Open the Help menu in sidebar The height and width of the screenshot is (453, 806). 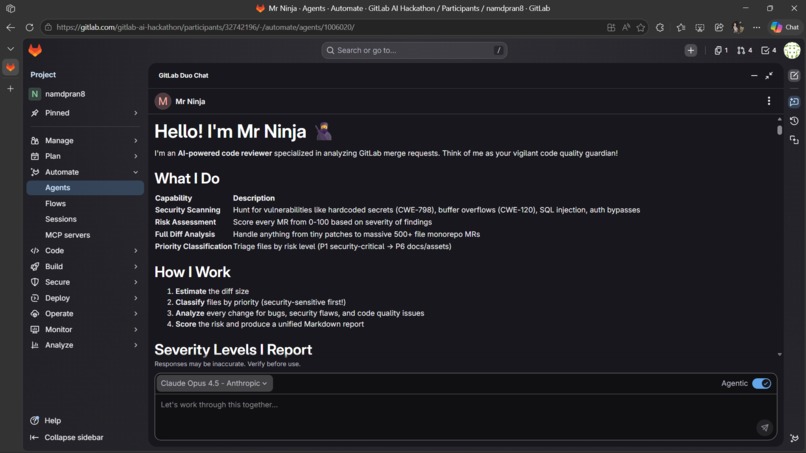46,421
